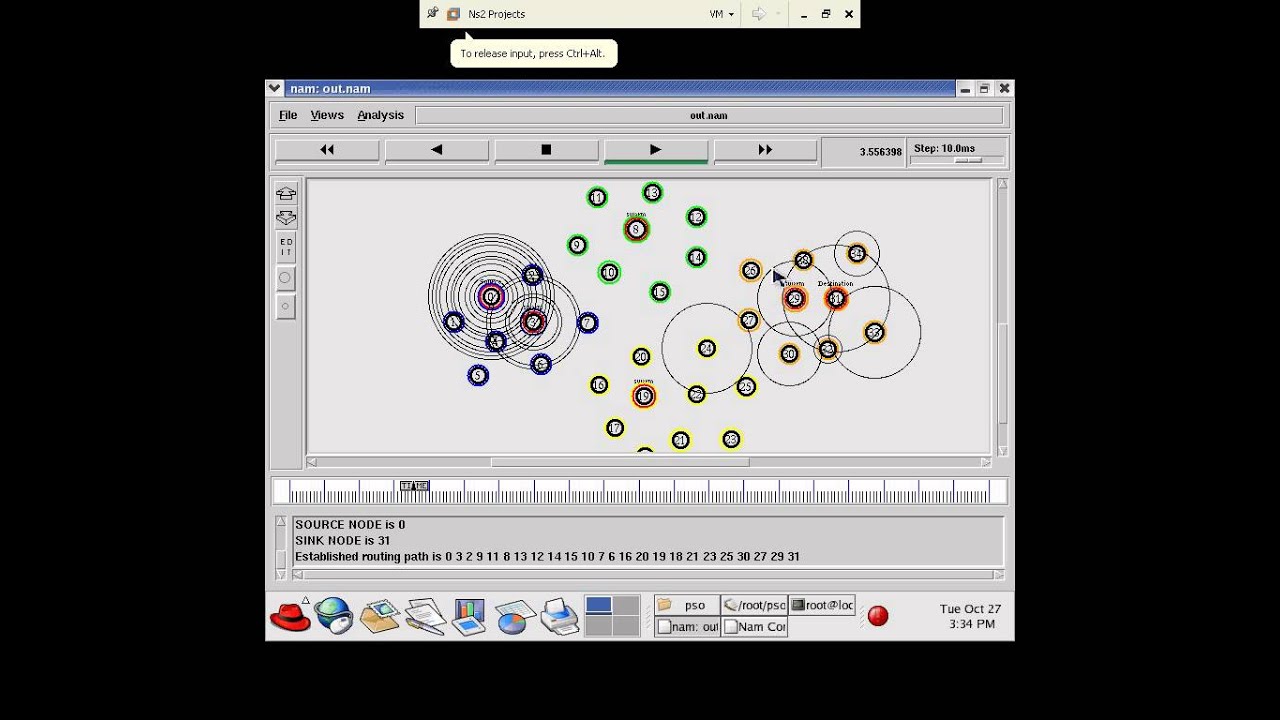Click the play backward button

pyautogui.click(x=437, y=150)
